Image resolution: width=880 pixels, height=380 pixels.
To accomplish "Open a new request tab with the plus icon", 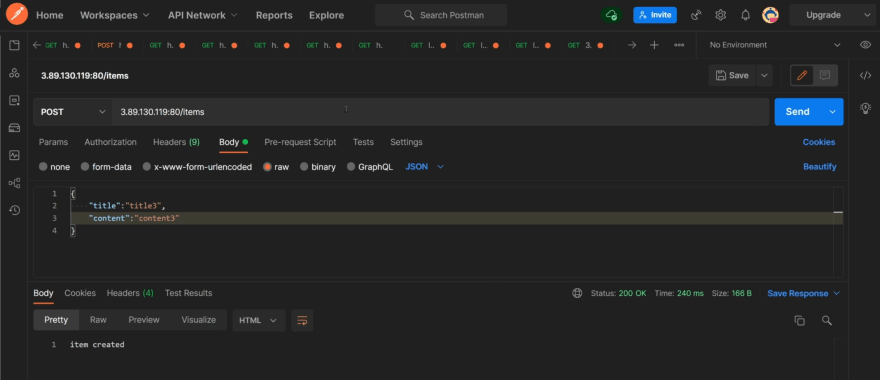I will (654, 45).
